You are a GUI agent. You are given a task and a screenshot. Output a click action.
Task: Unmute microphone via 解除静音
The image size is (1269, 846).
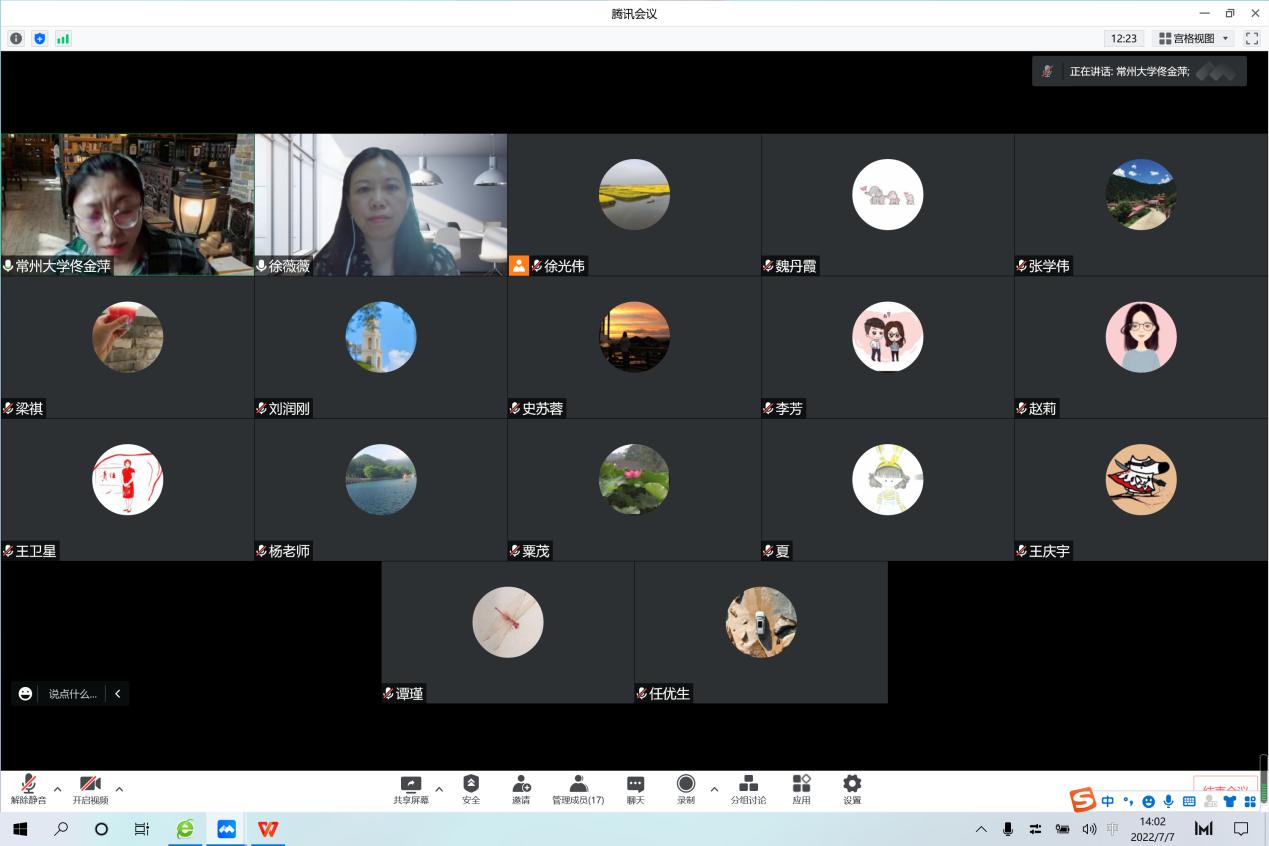(29, 785)
